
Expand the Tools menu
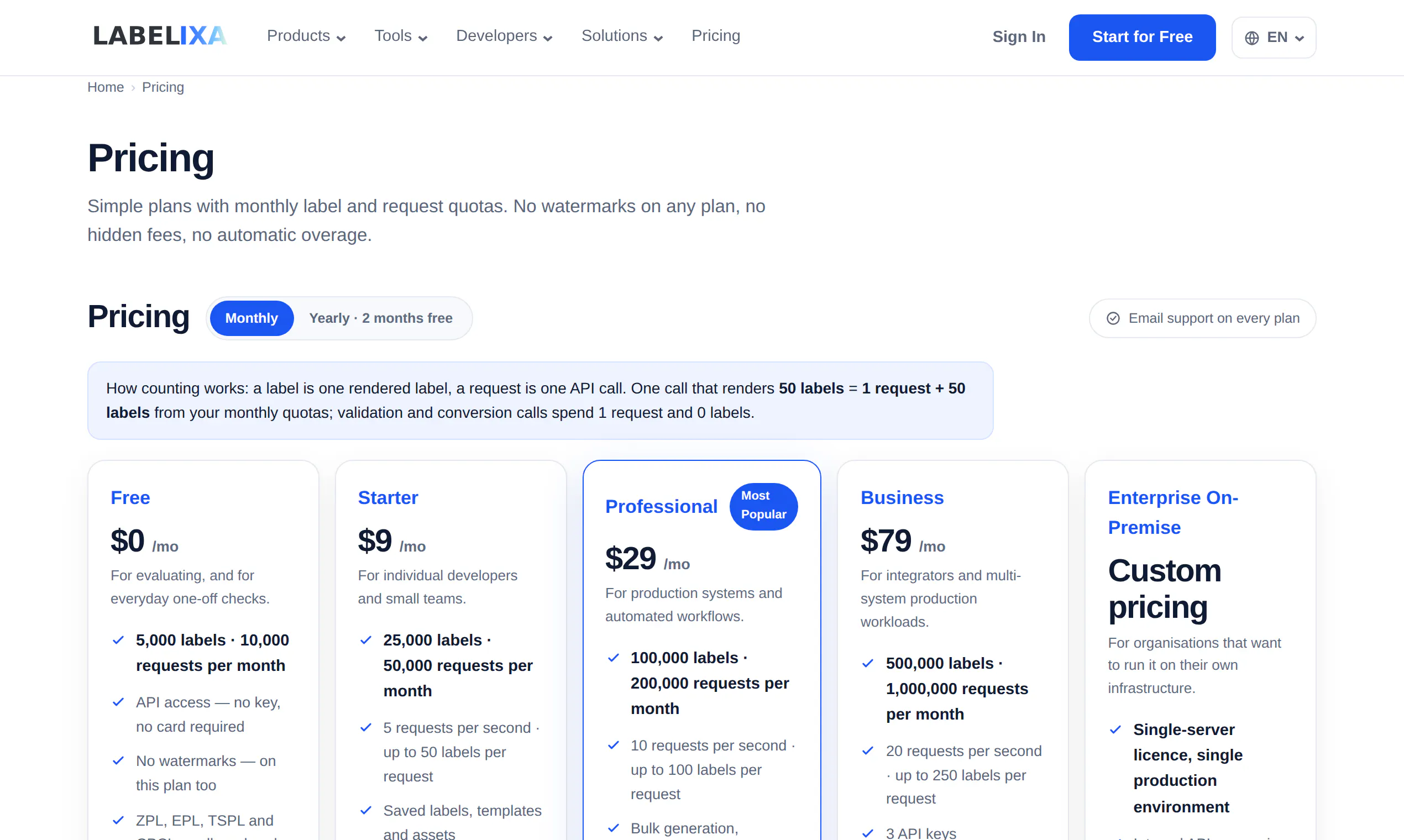[x=401, y=36]
